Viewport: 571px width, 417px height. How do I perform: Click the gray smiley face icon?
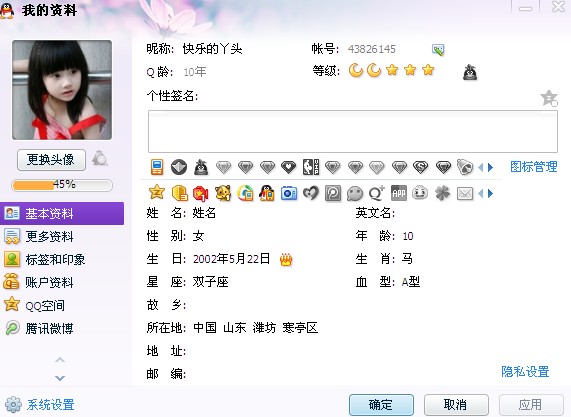coord(420,193)
